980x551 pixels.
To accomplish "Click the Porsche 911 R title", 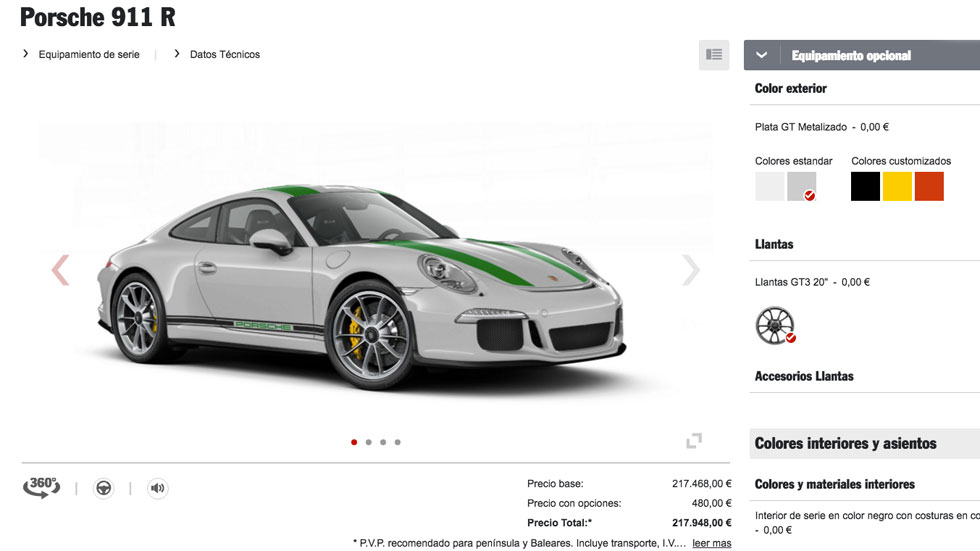I will tap(98, 17).
